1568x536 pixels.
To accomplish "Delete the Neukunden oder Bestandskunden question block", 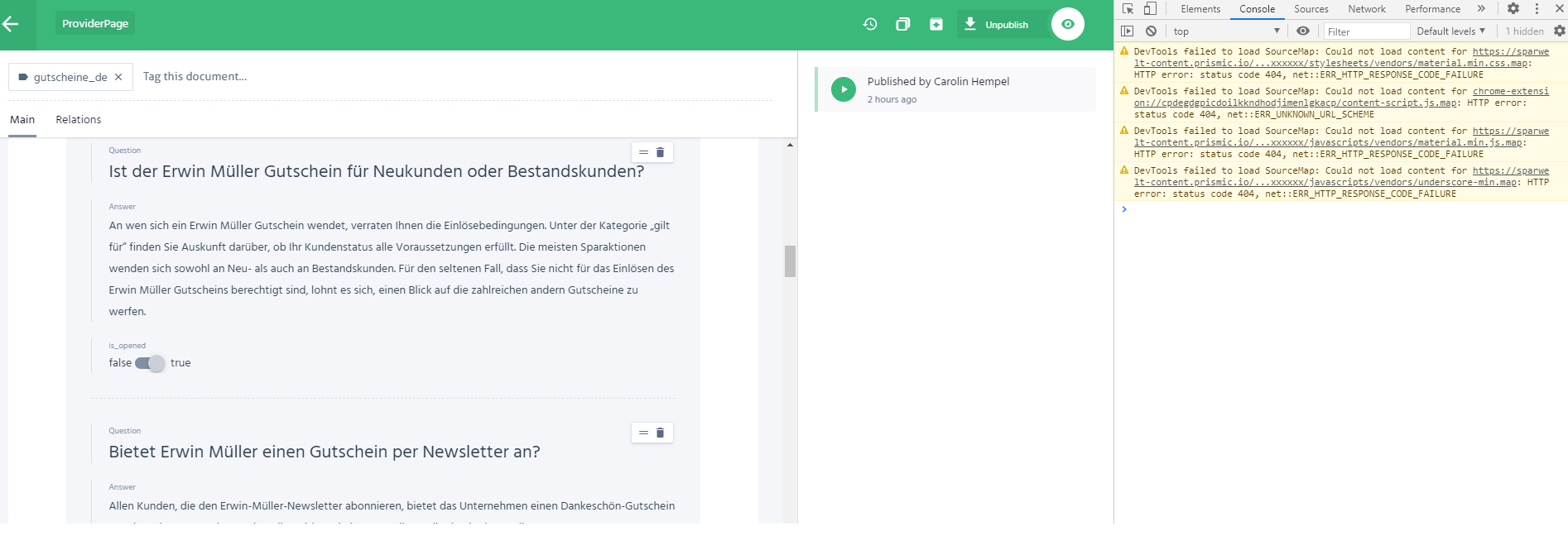I will point(661,152).
